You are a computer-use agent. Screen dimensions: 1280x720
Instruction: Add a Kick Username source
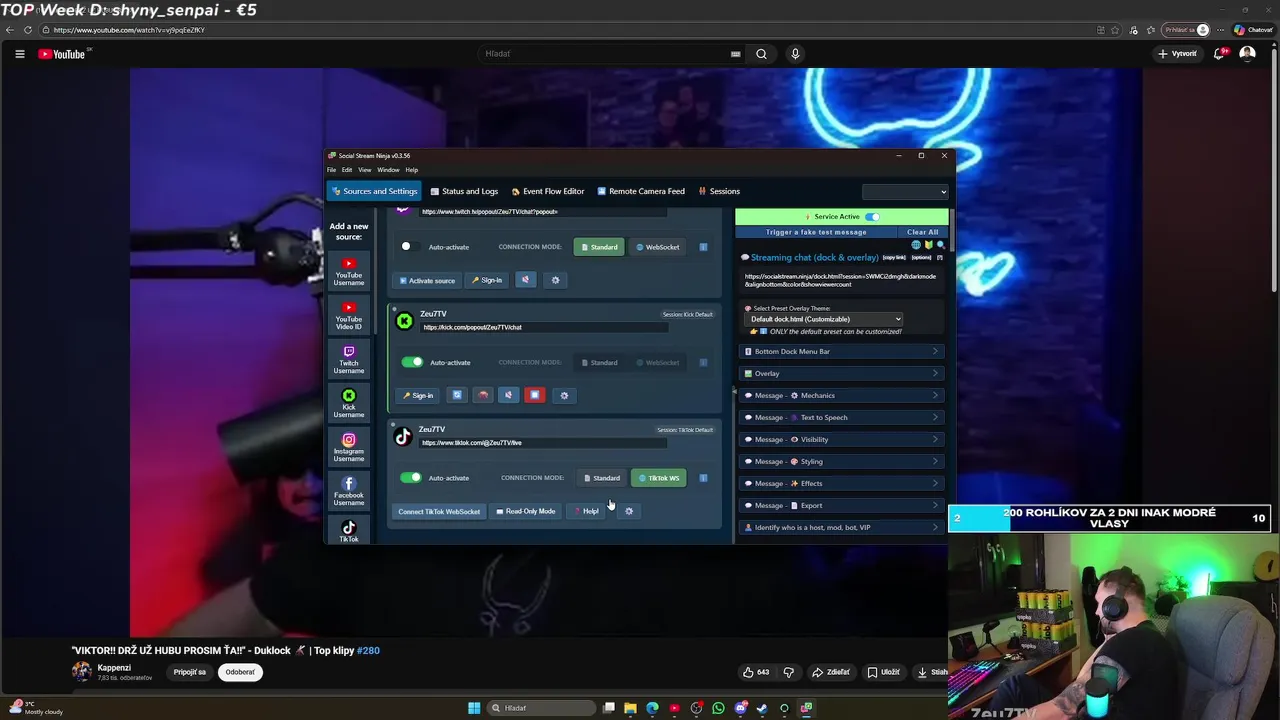click(x=349, y=404)
